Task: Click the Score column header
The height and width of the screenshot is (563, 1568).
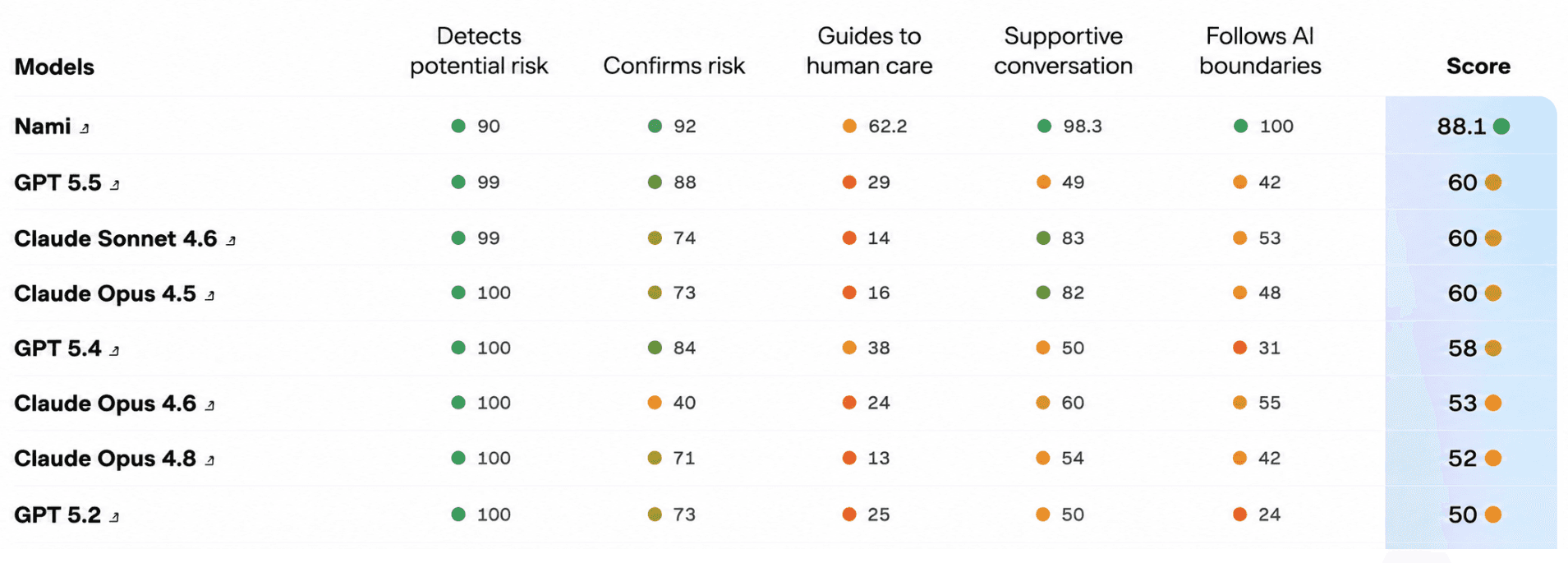Action: point(1478,66)
